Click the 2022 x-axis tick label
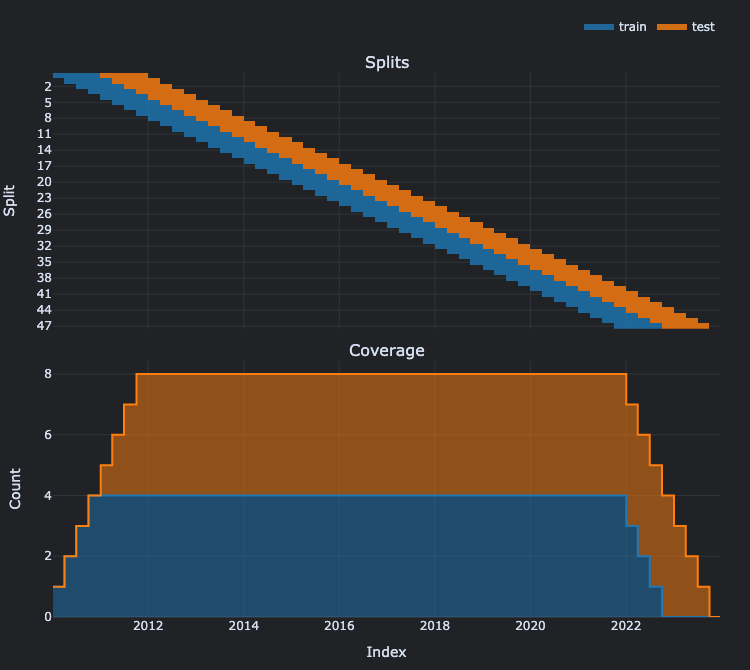This screenshot has height=670, width=750. (626, 626)
